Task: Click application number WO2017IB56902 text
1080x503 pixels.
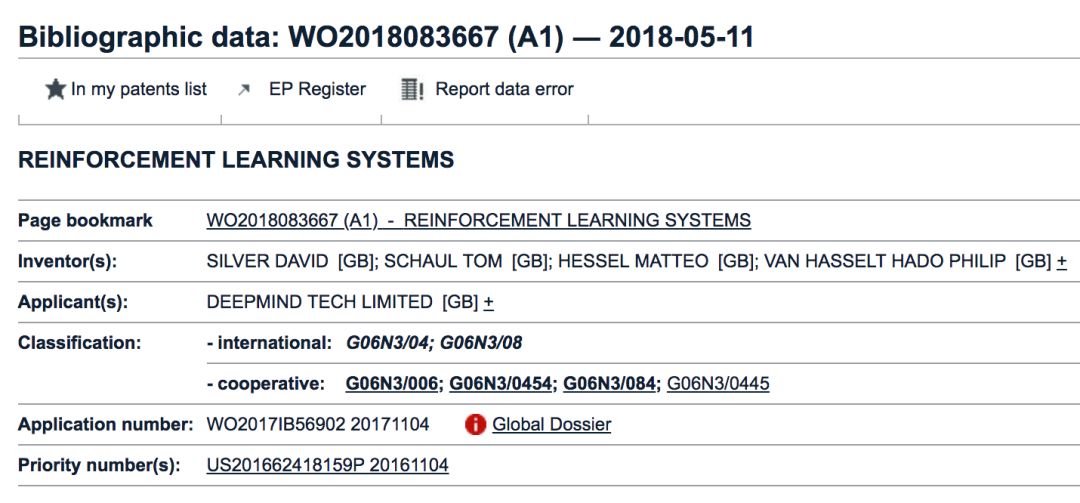Action: [x=276, y=424]
